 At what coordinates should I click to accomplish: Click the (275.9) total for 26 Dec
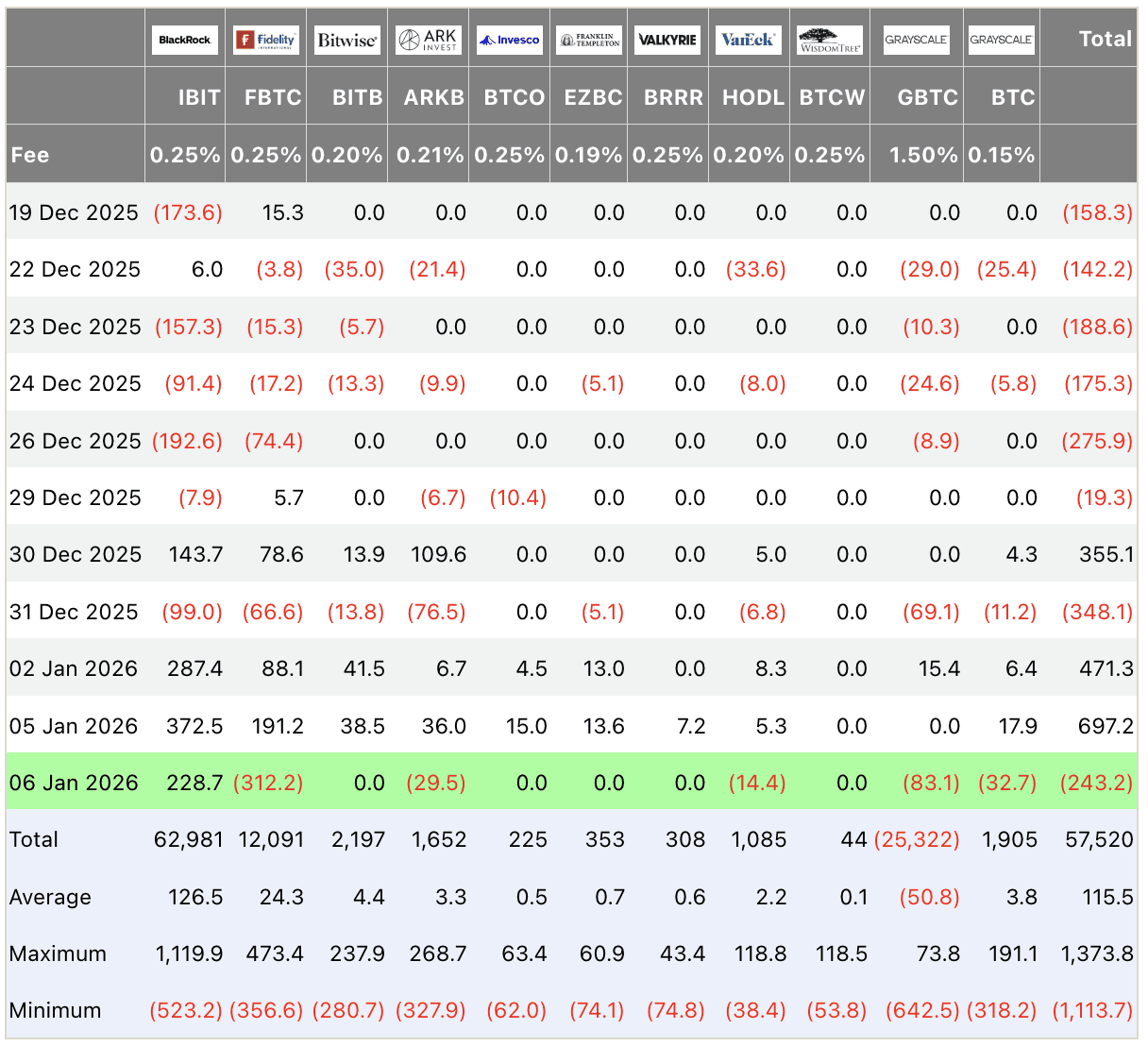click(x=1098, y=441)
